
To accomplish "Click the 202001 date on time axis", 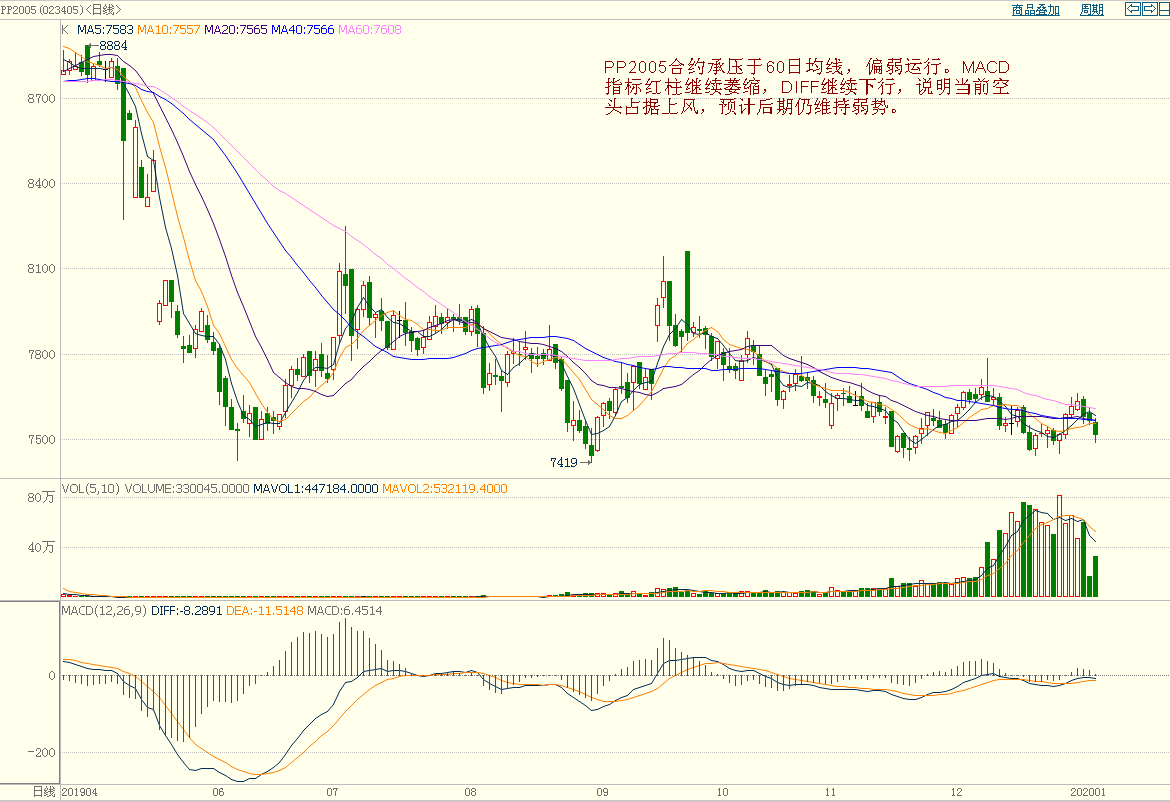I will pyautogui.click(x=1086, y=792).
